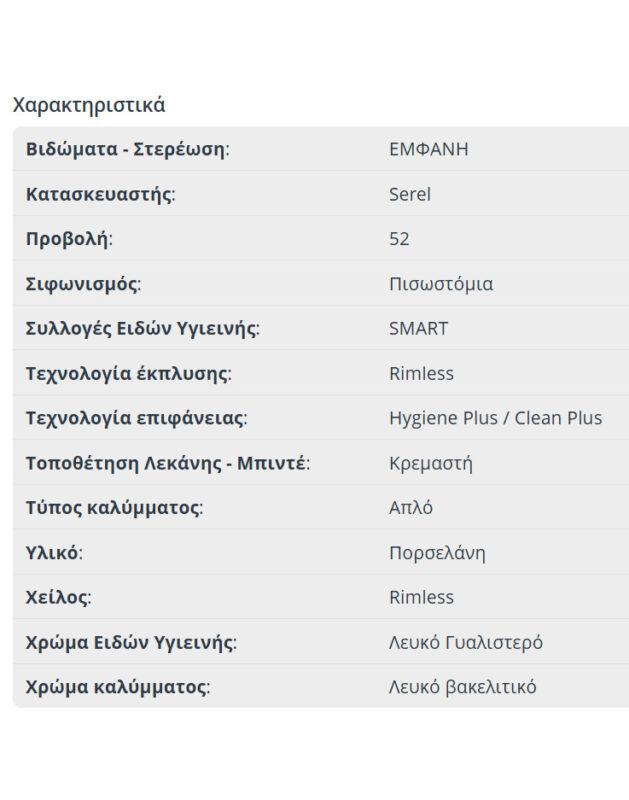Open the SMART collection value
629x800 pixels.
pyautogui.click(x=418, y=328)
